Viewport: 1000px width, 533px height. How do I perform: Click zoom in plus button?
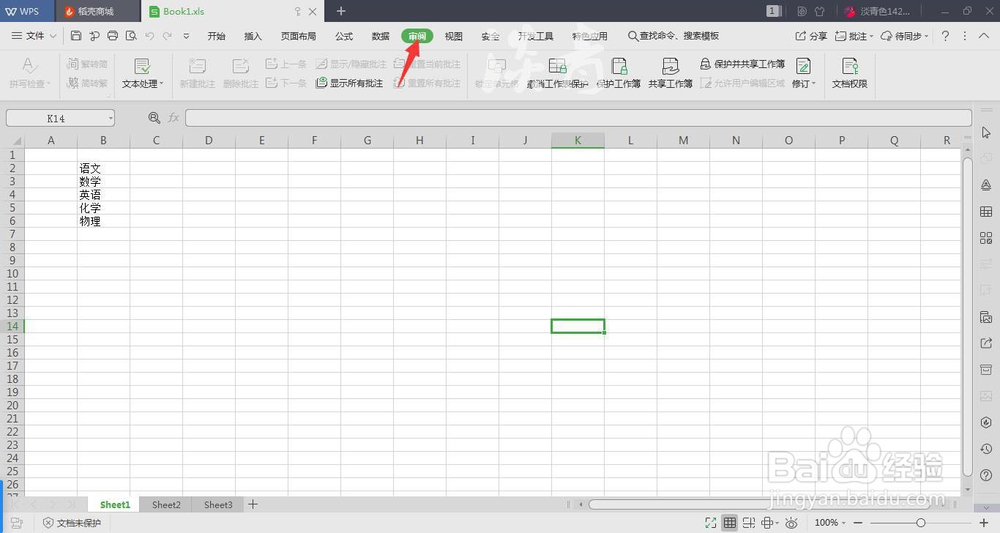click(x=984, y=523)
